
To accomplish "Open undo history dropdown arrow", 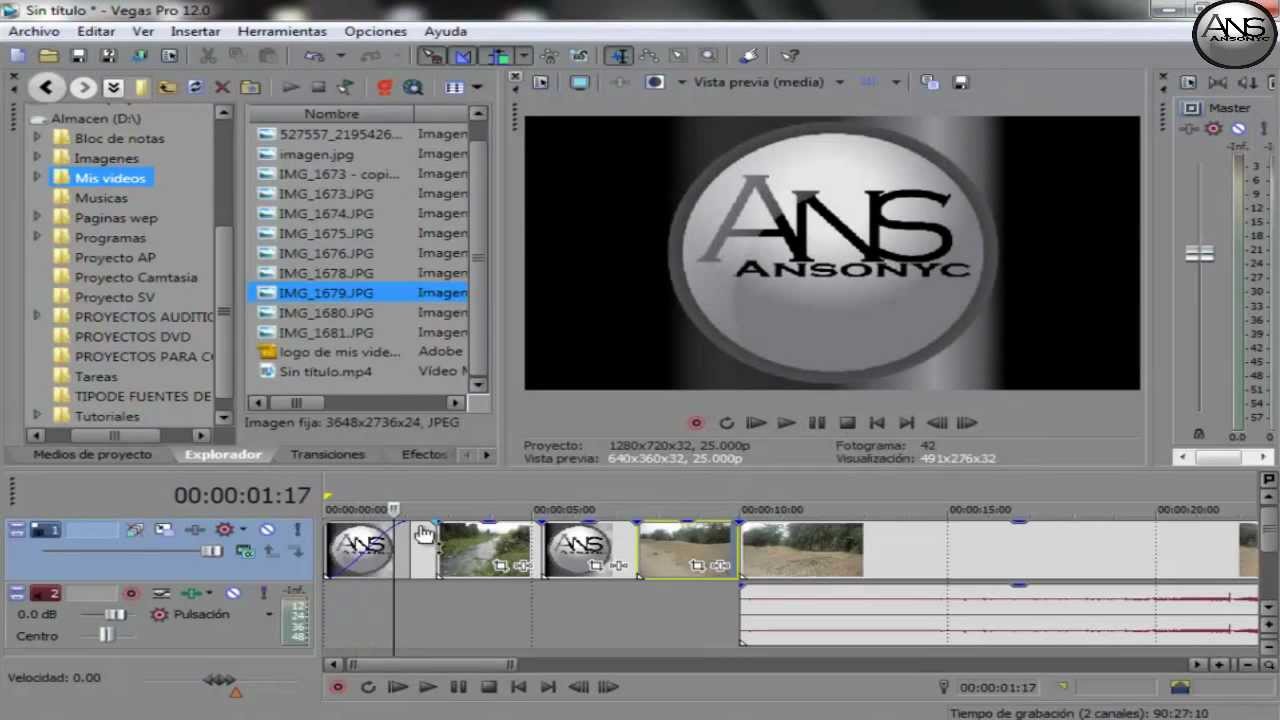I will [x=340, y=57].
